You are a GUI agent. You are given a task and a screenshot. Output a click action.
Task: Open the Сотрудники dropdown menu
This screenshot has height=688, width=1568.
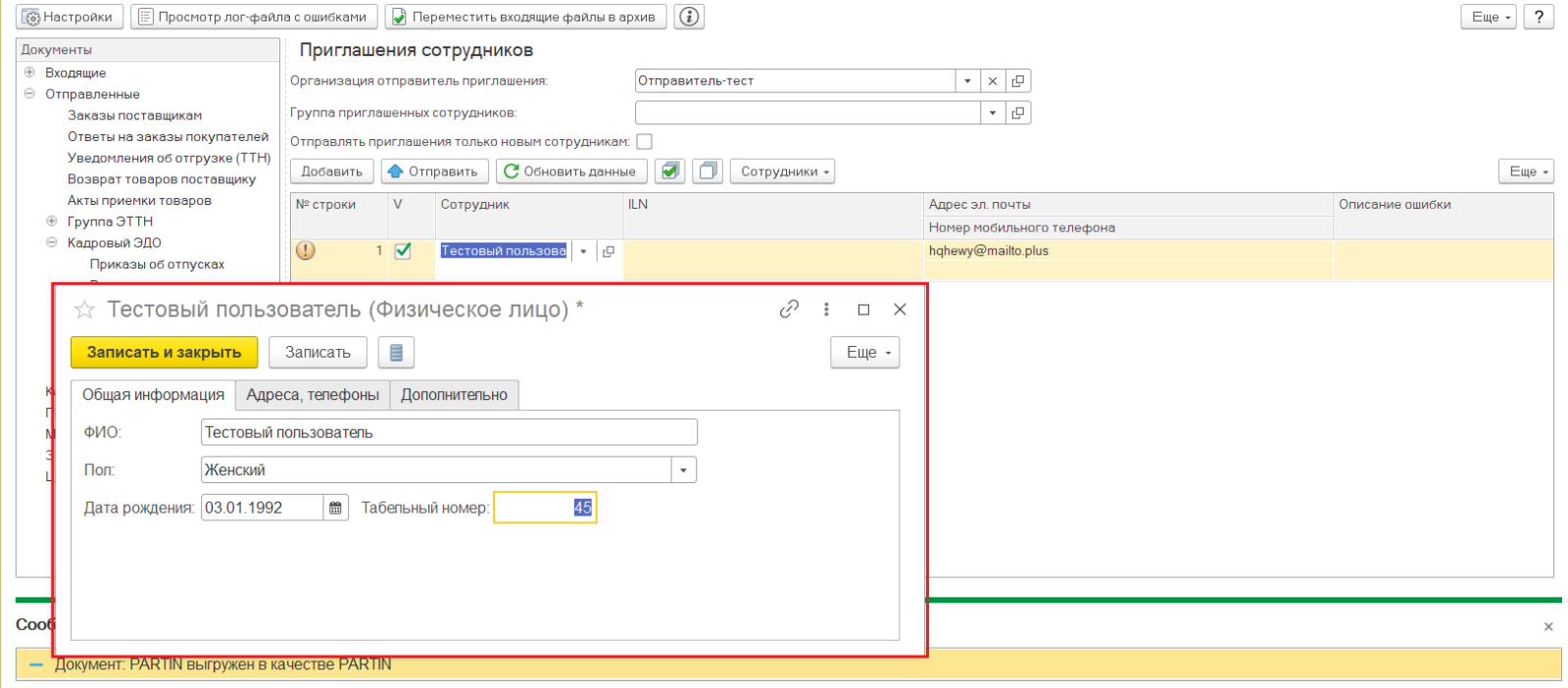coord(782,172)
